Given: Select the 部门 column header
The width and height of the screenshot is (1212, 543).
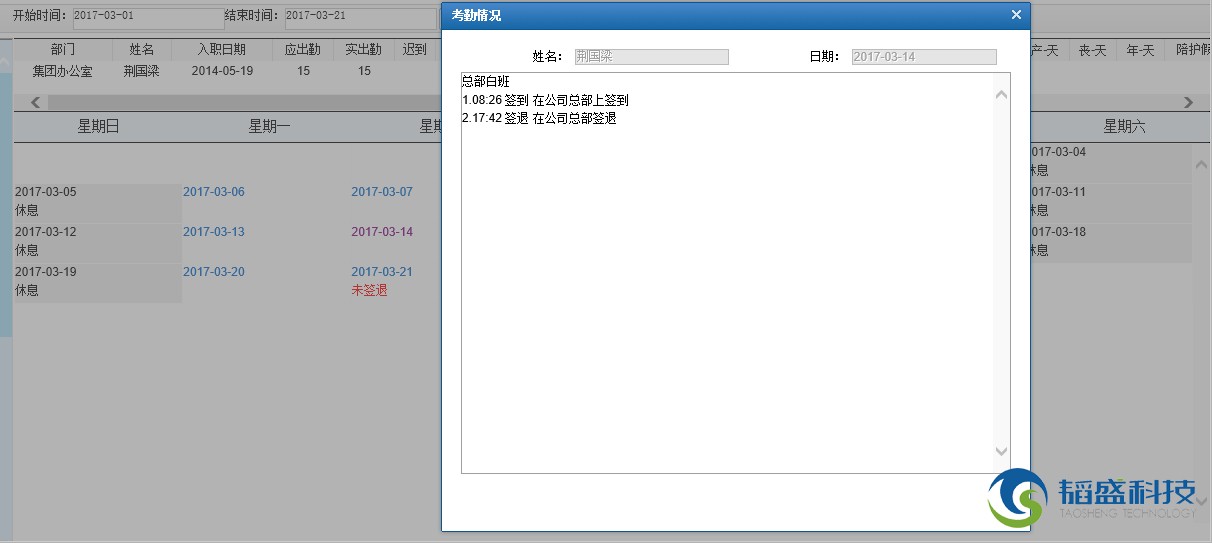Looking at the screenshot, I should 62,49.
